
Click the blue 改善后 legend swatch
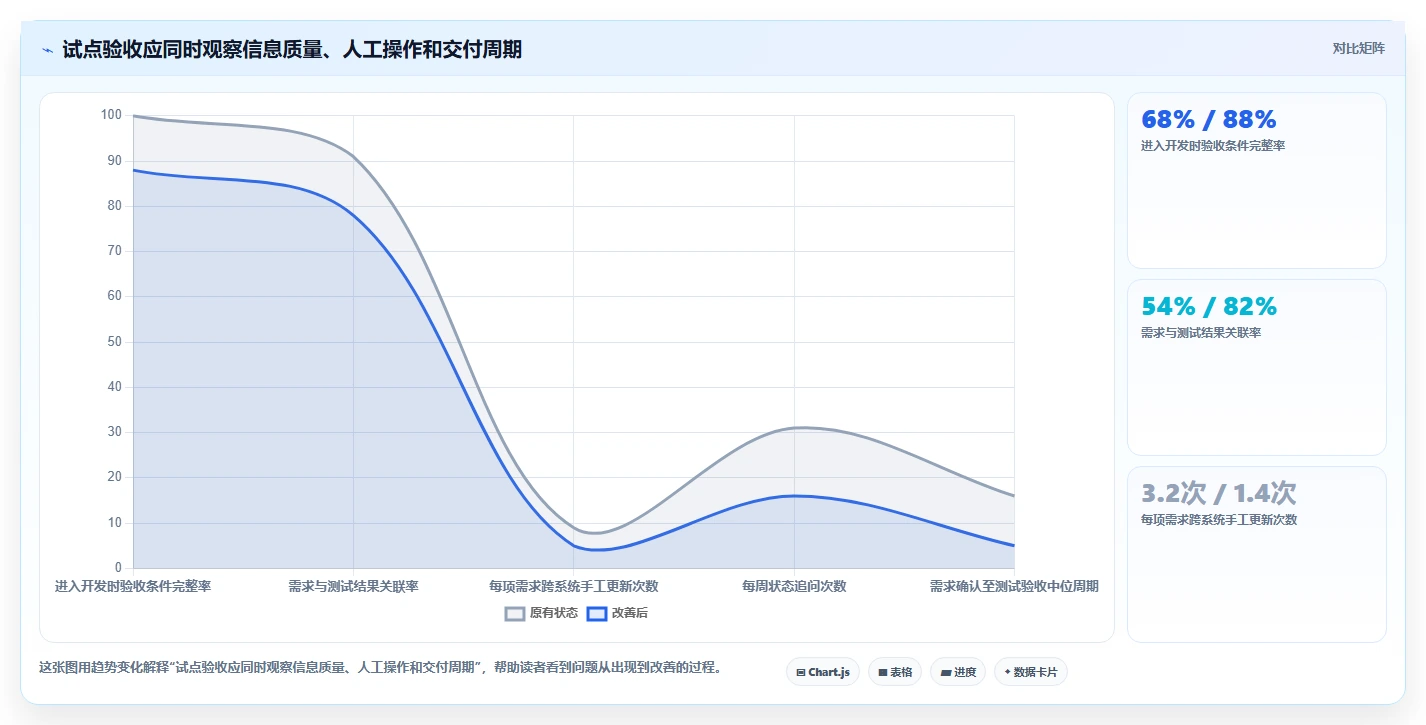pos(597,613)
